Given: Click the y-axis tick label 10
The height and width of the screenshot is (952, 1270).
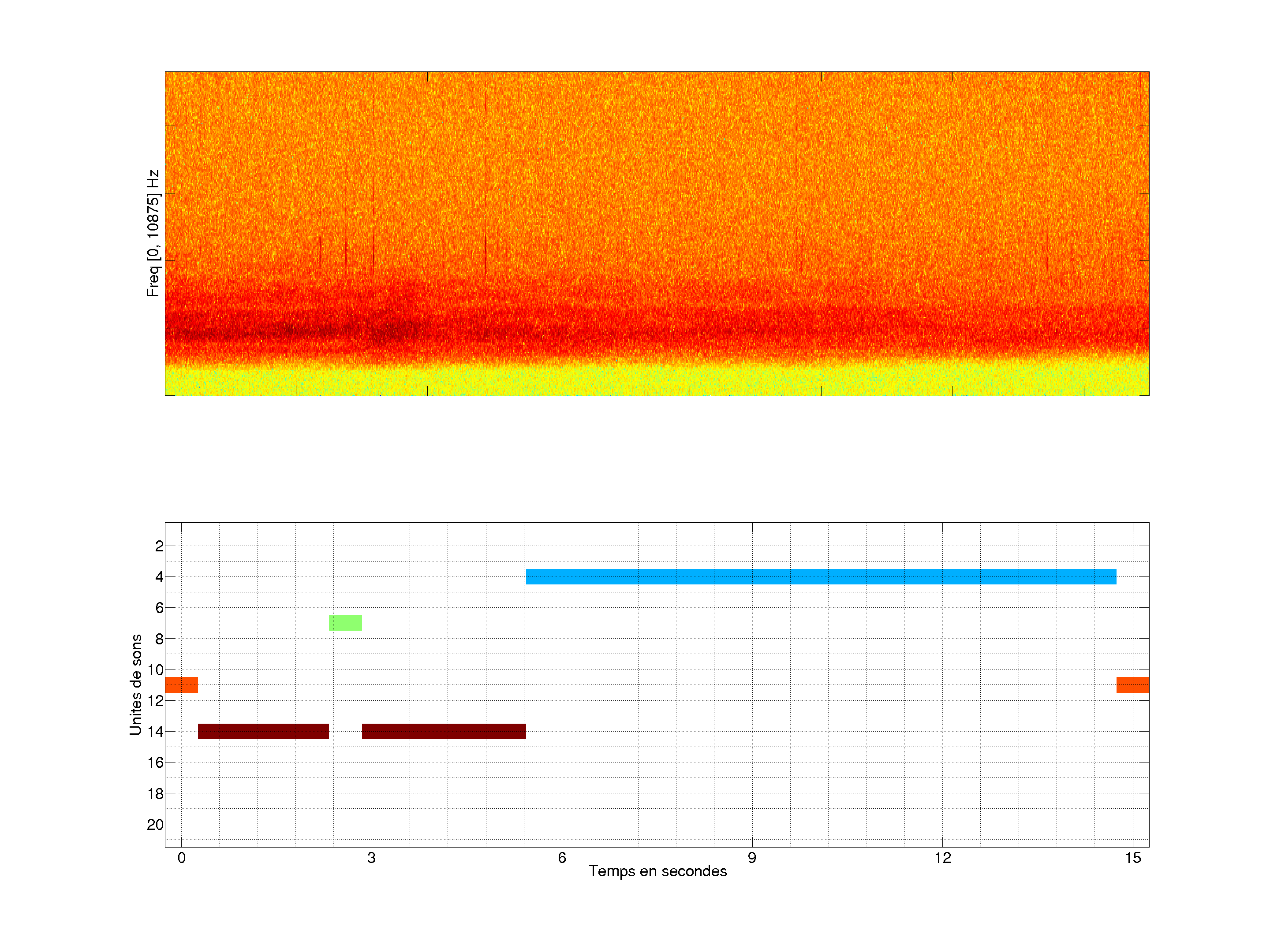Looking at the screenshot, I should [x=155, y=669].
